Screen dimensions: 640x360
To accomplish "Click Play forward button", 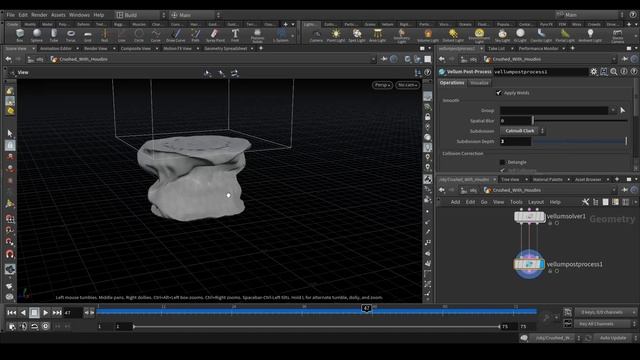I will [45, 313].
